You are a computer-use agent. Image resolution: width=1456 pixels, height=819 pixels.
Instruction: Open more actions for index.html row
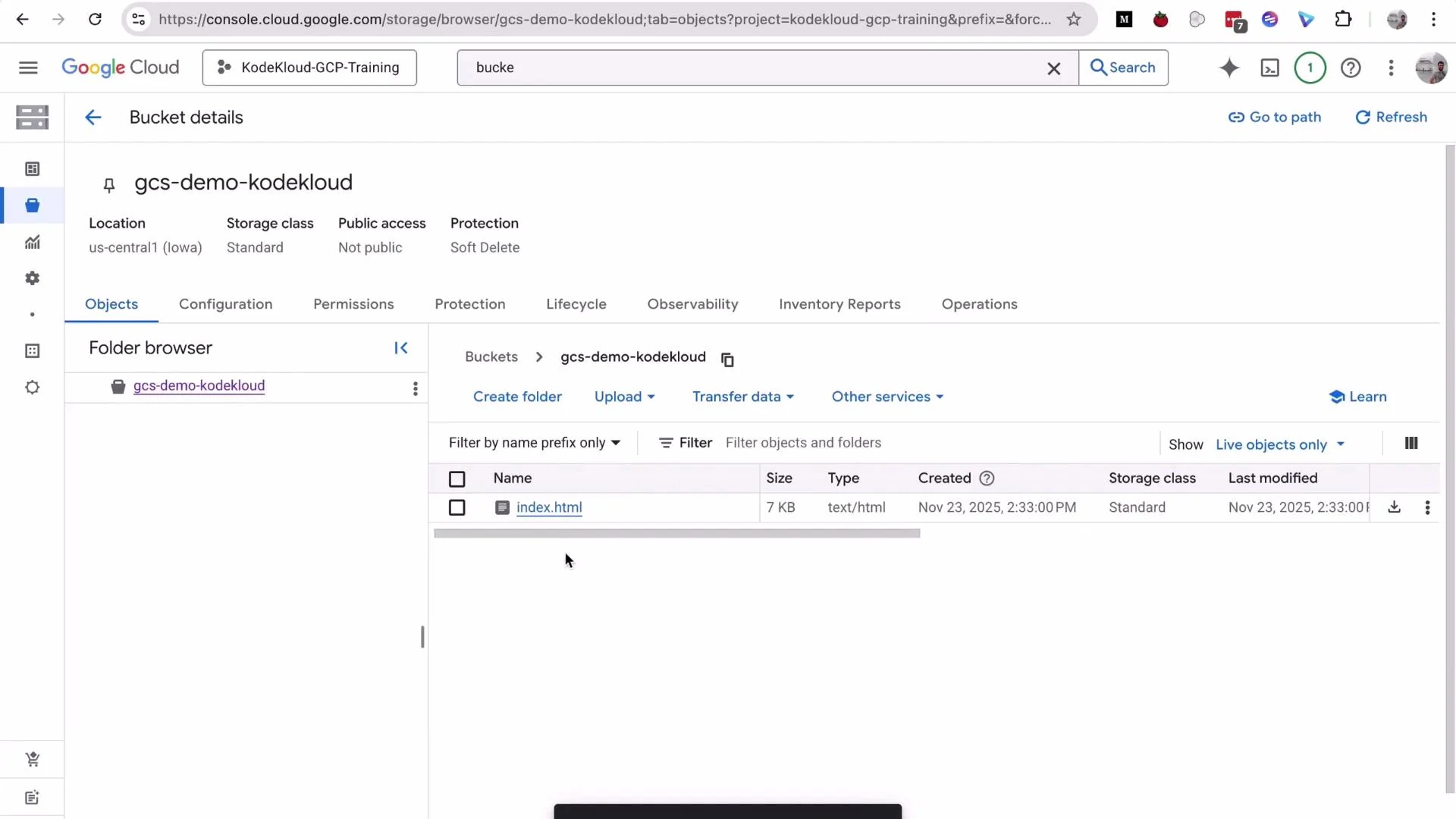click(x=1427, y=508)
